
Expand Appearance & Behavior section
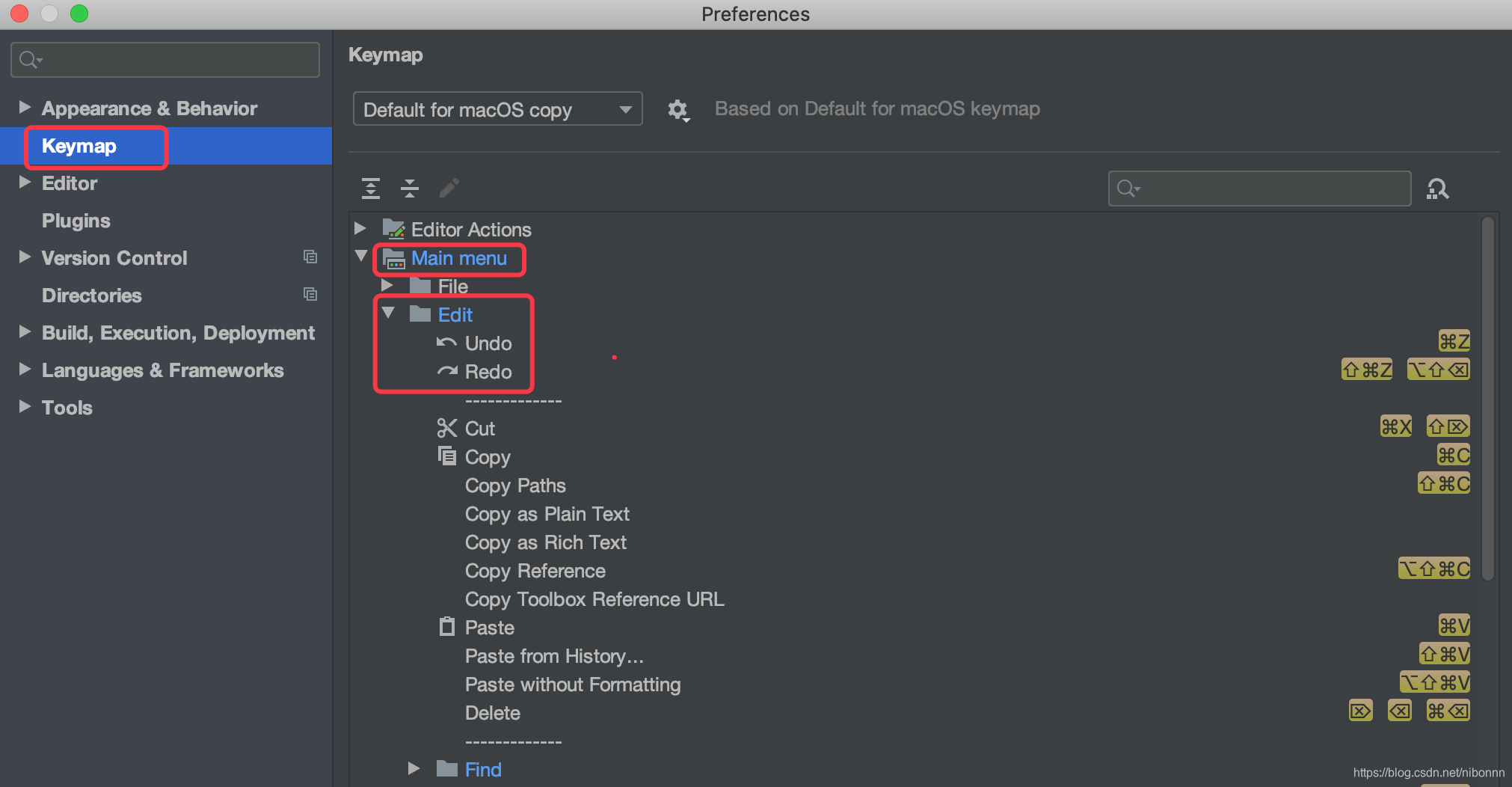tap(25, 108)
